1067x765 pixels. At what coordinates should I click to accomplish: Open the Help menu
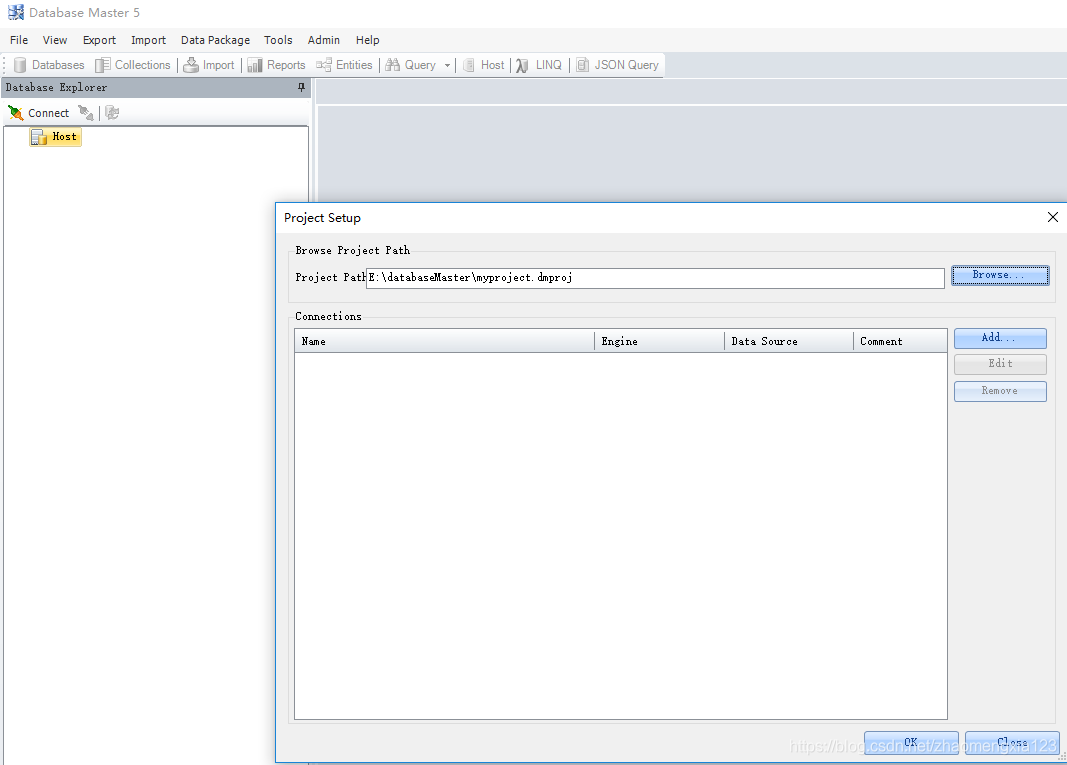(x=367, y=40)
